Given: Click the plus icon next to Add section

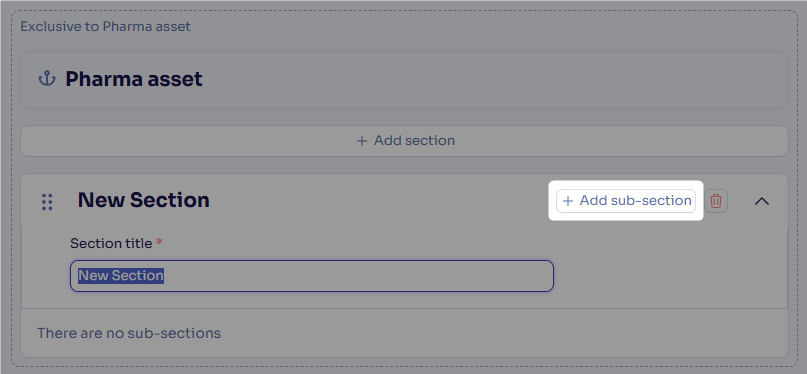Looking at the screenshot, I should click(362, 141).
